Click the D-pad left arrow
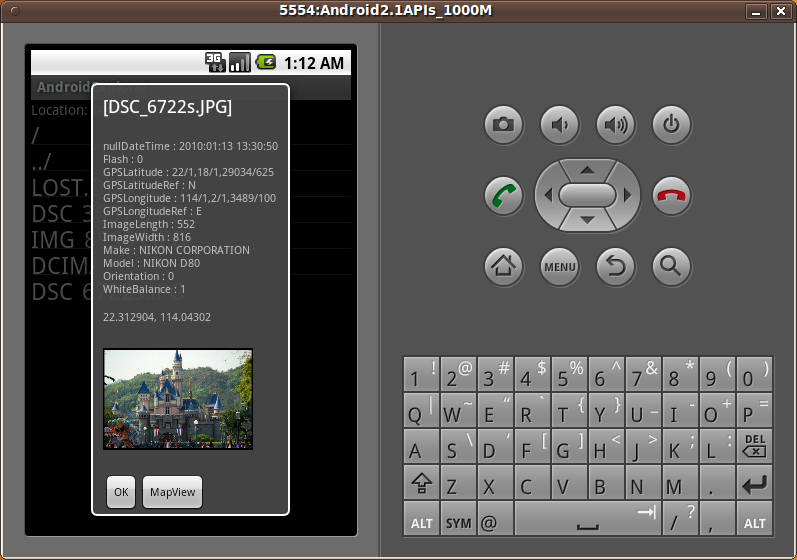 coord(547,195)
